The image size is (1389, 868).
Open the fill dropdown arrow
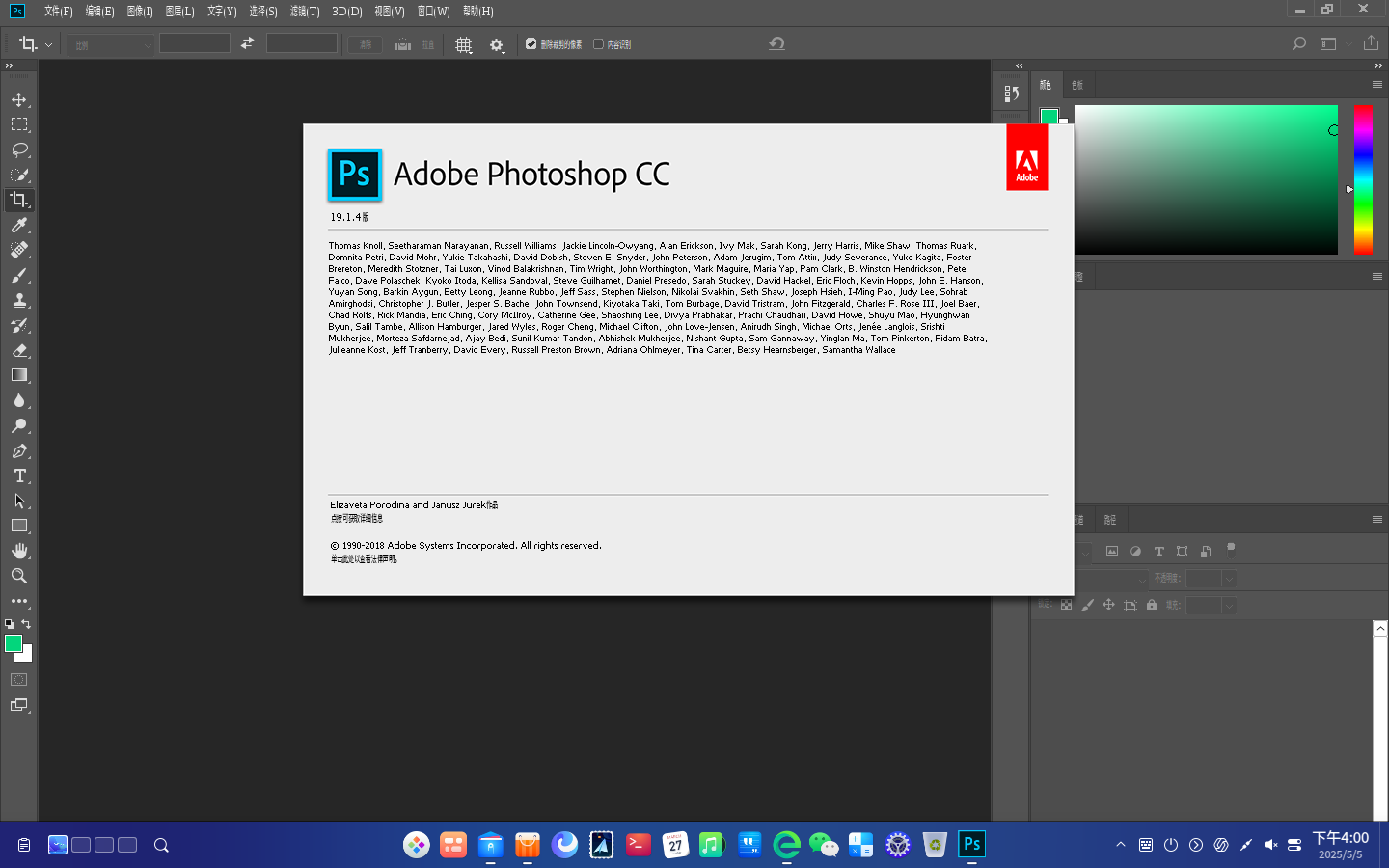point(1229,606)
